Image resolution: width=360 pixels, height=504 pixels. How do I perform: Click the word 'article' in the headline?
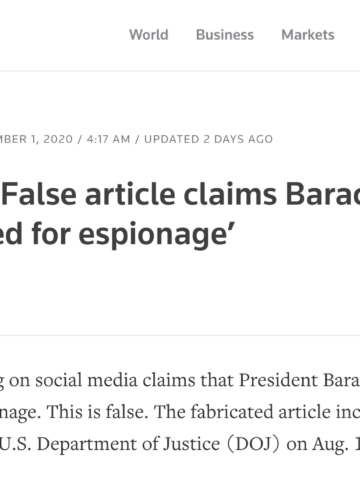[130, 195]
